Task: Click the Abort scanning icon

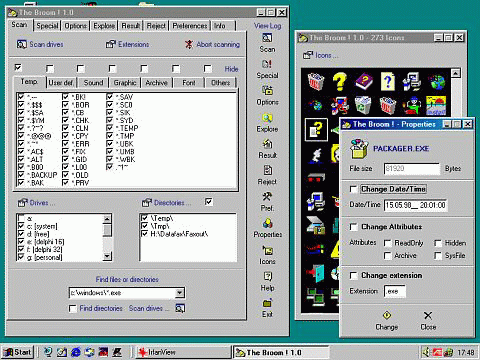Action: point(189,44)
